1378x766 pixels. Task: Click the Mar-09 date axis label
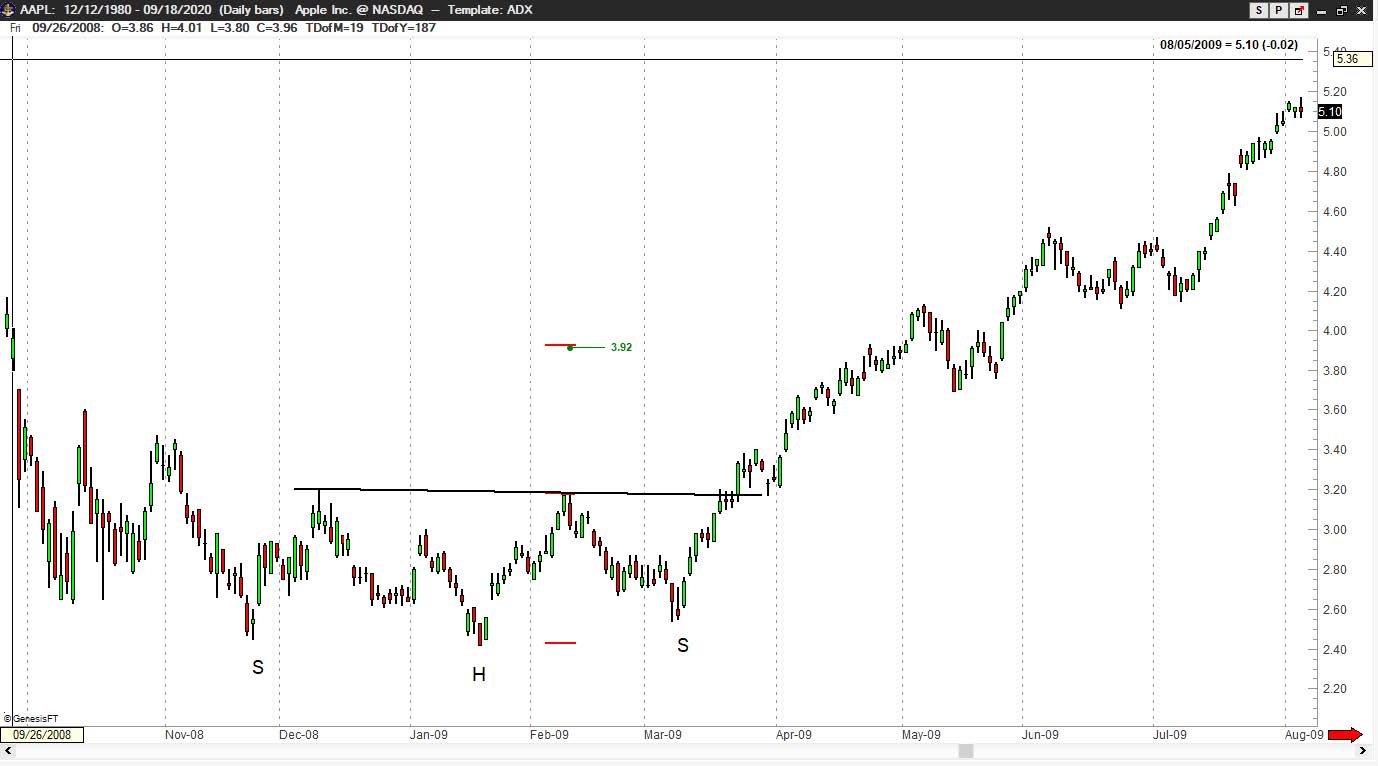[663, 735]
